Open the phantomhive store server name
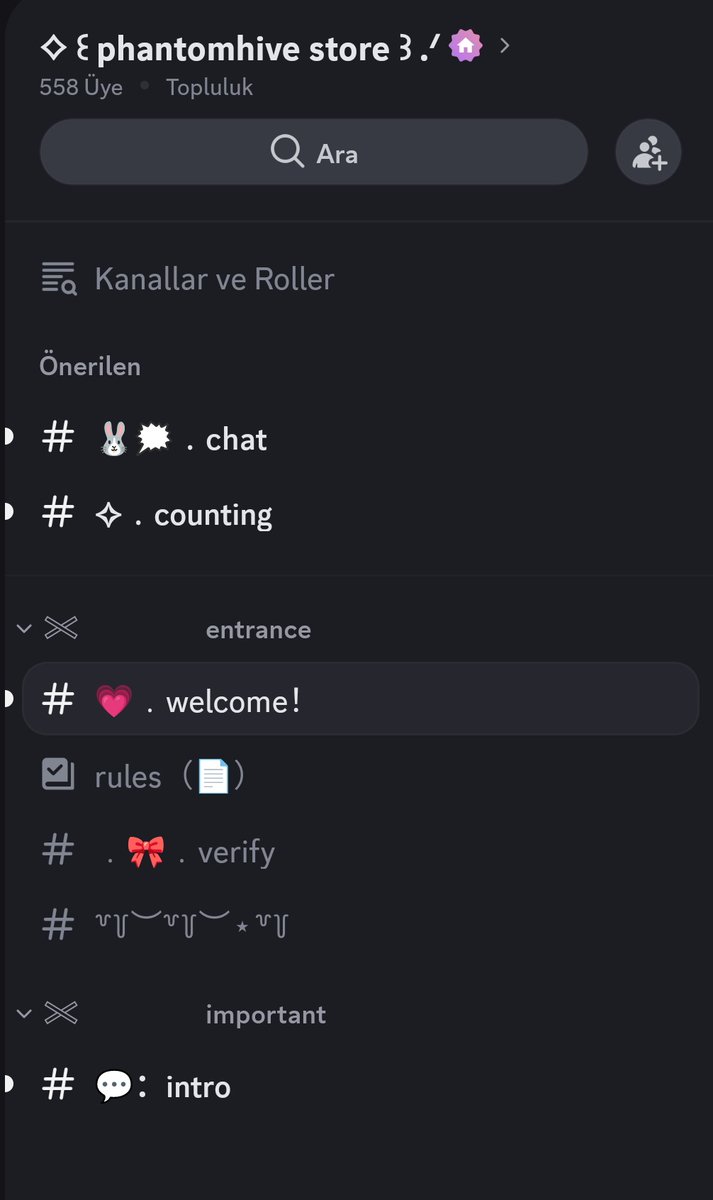Screen dimensions: 713x1200 click(242, 48)
